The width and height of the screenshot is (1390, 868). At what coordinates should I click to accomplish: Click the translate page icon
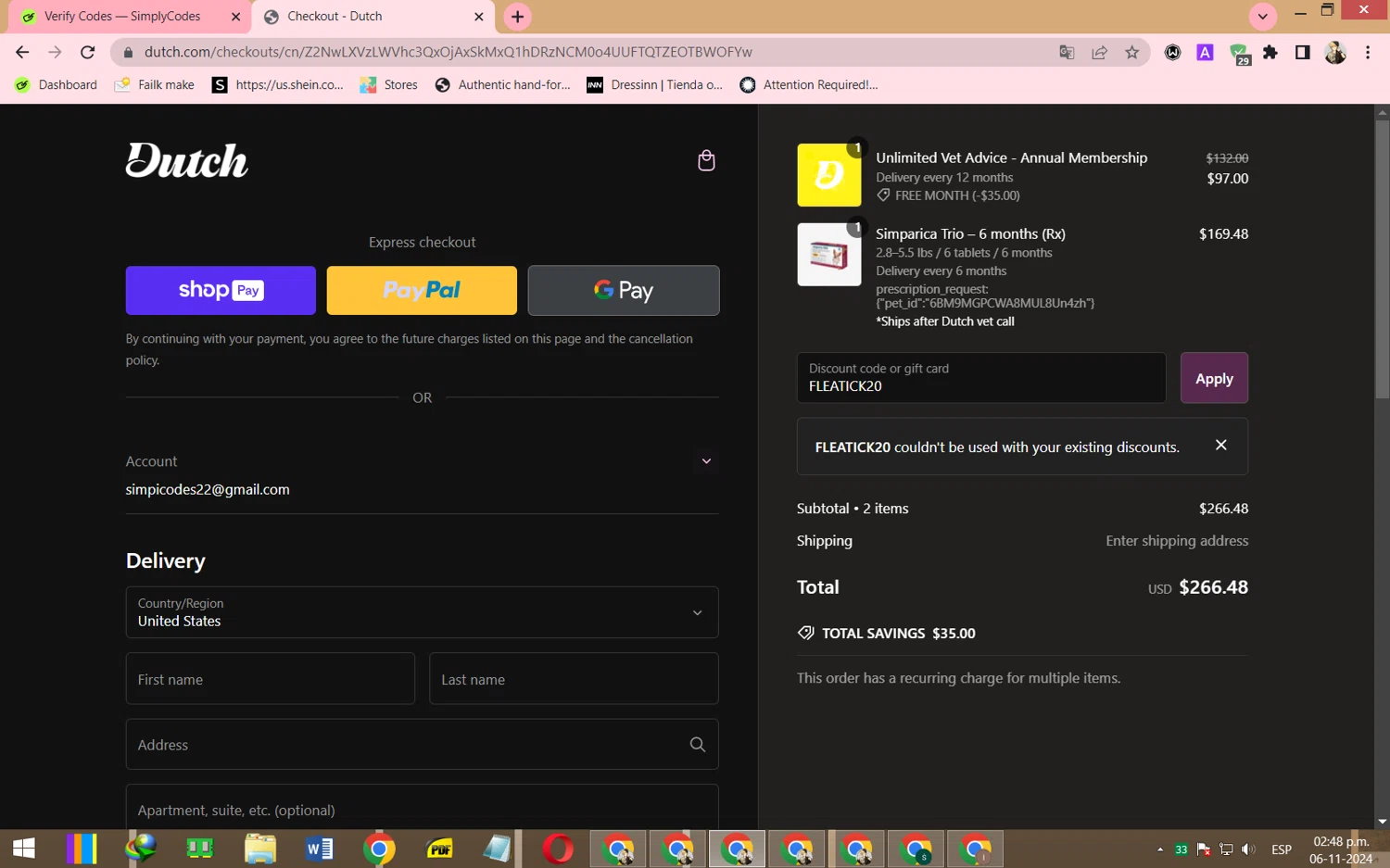point(1067,53)
